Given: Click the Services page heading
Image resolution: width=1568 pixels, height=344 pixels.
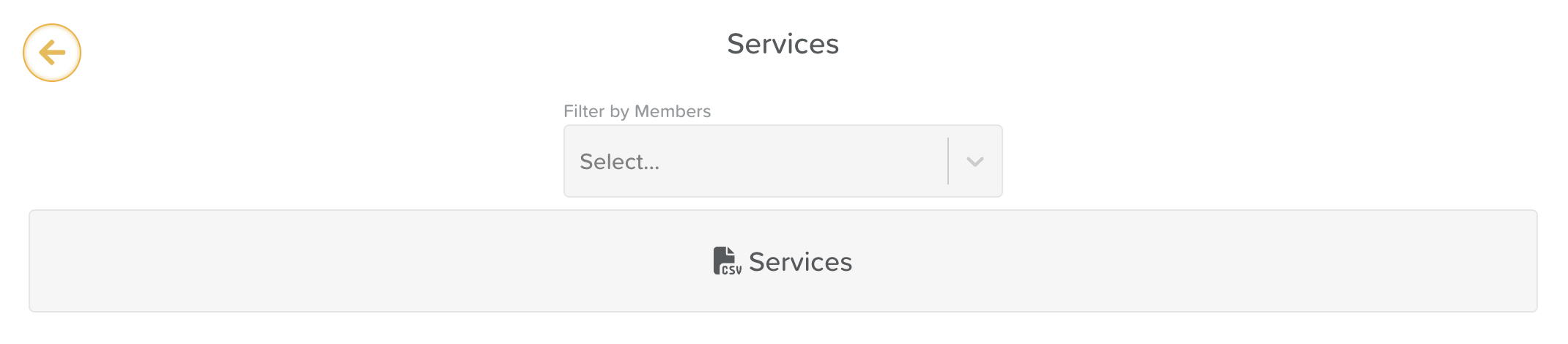Looking at the screenshot, I should [783, 44].
